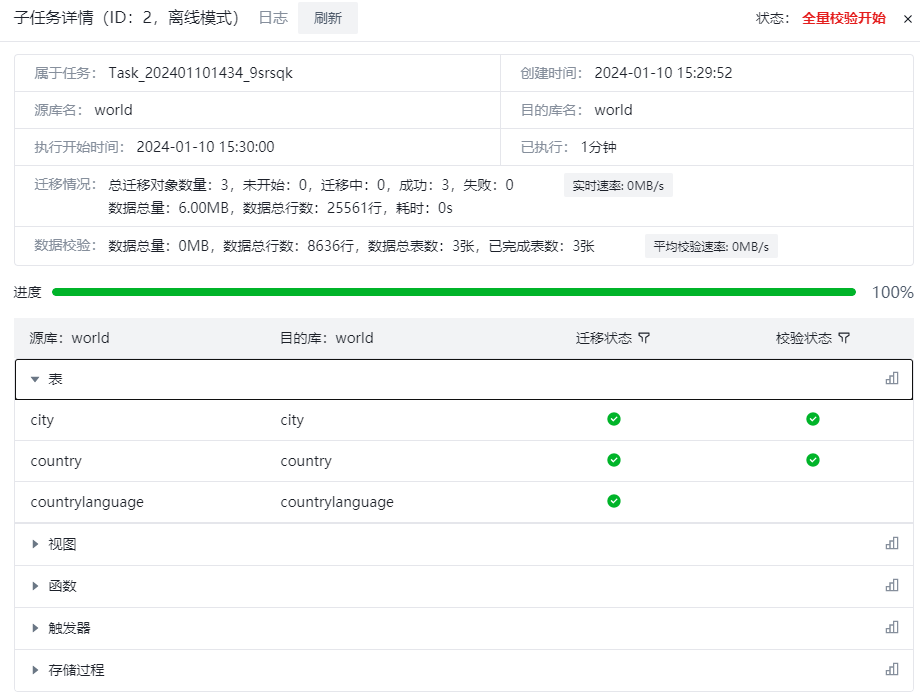Click the chart icon on the 表 row
Image resolution: width=920 pixels, height=693 pixels.
coord(891,379)
